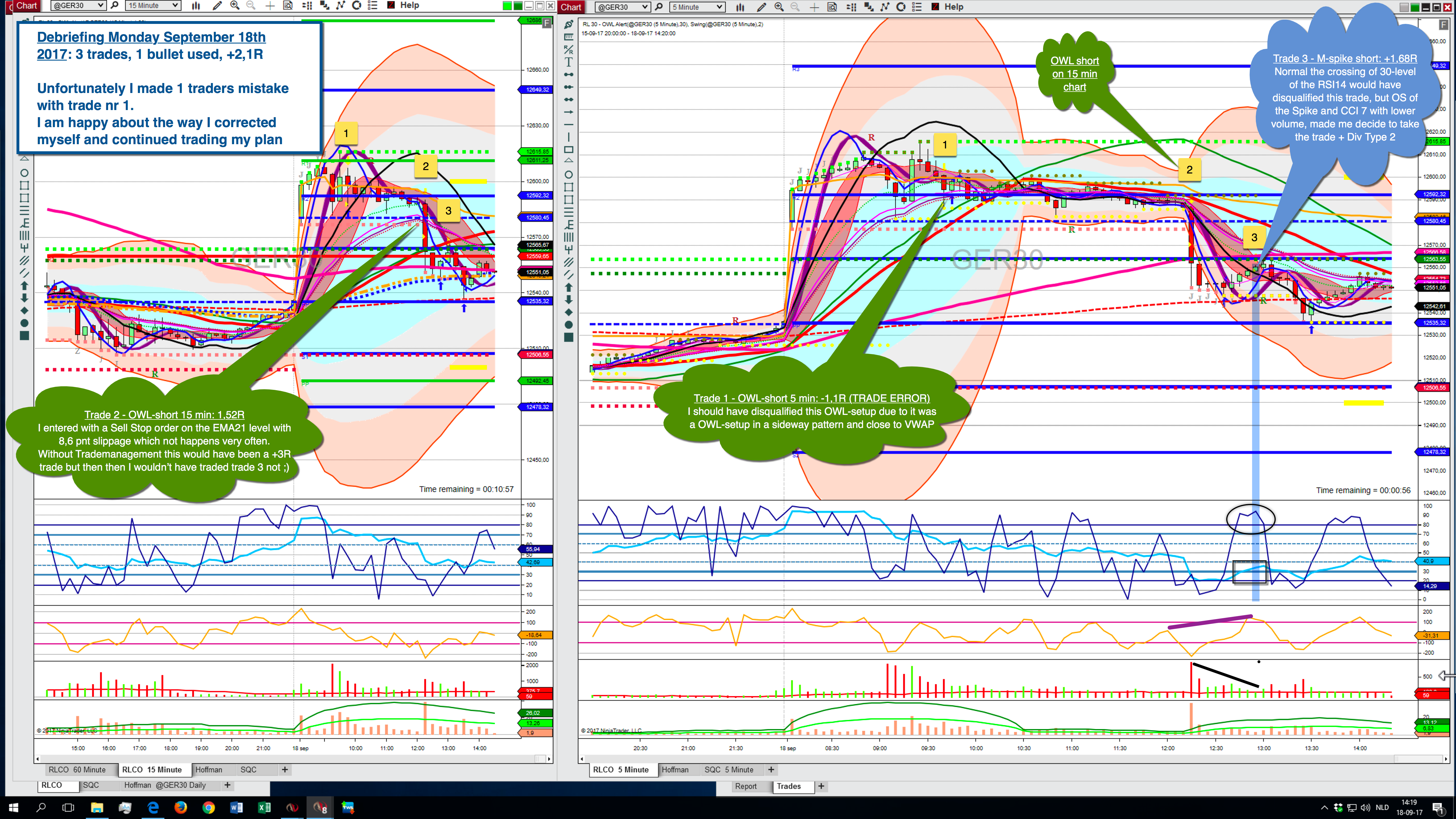The height and width of the screenshot is (819, 1456).
Task: Select dot marker in 5 Minute chart sidebar
Action: coord(569,324)
